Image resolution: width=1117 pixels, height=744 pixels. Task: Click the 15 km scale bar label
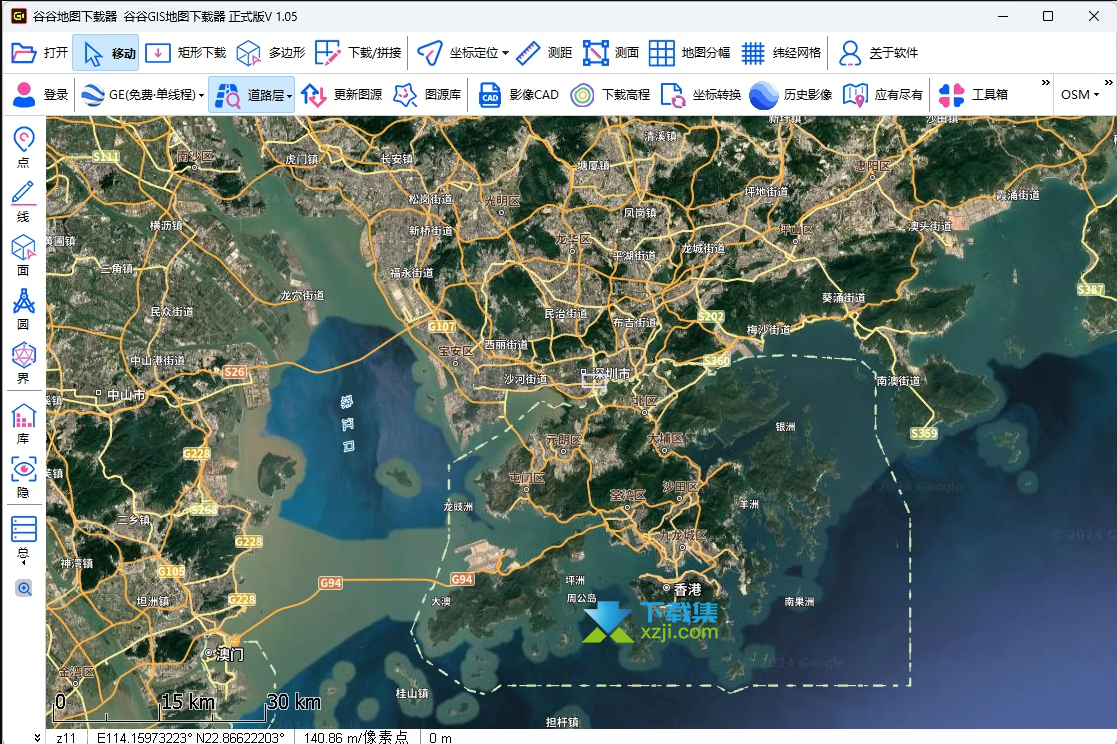pyautogui.click(x=187, y=702)
